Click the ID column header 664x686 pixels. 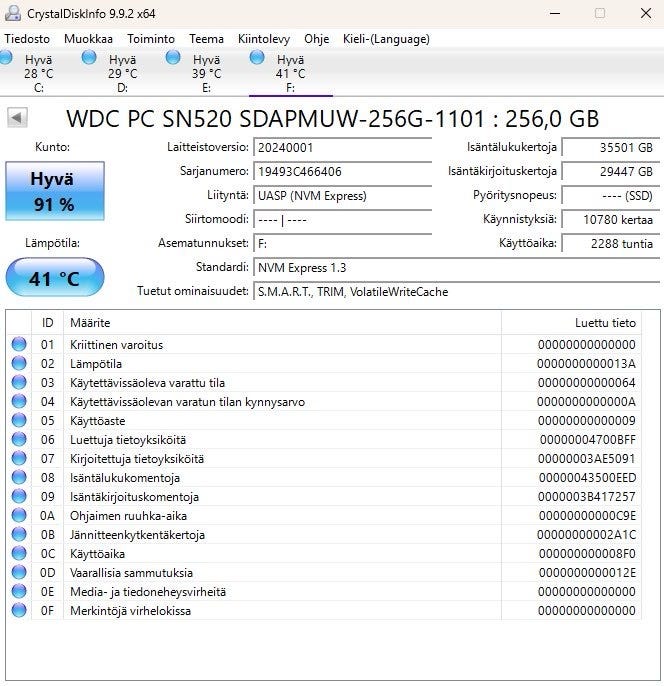48,323
